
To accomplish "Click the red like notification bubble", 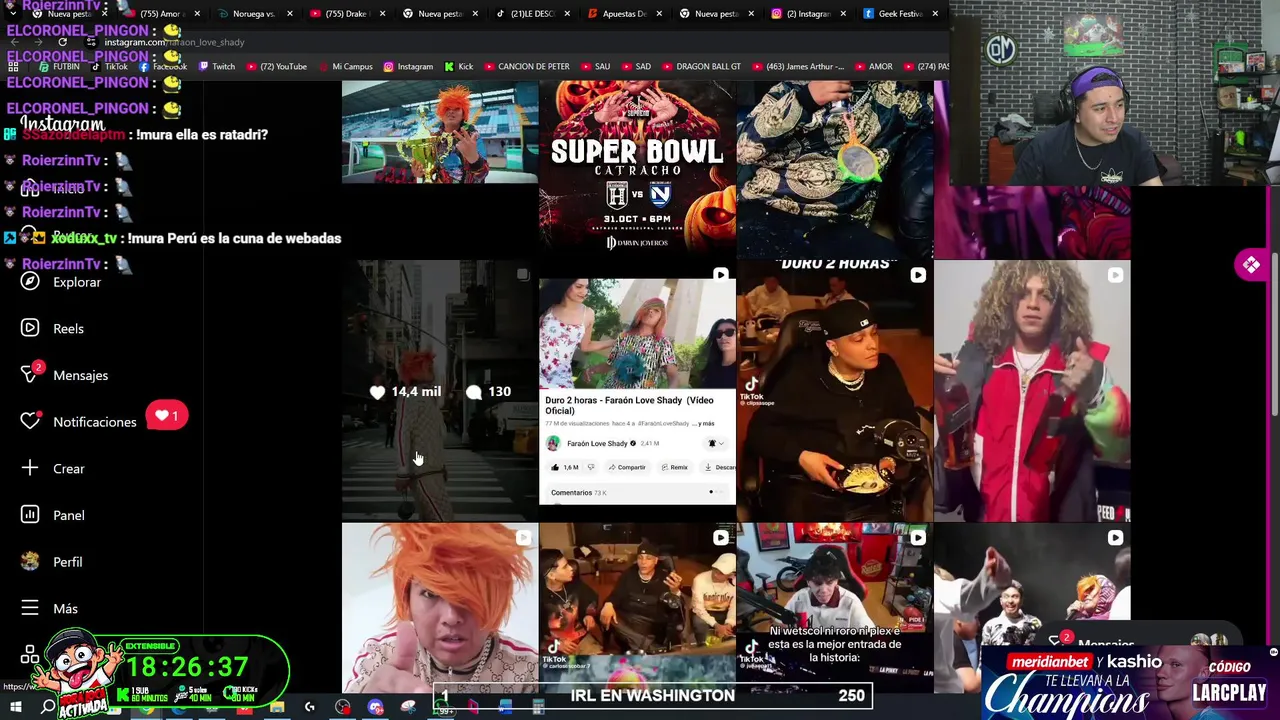I will click(x=167, y=416).
